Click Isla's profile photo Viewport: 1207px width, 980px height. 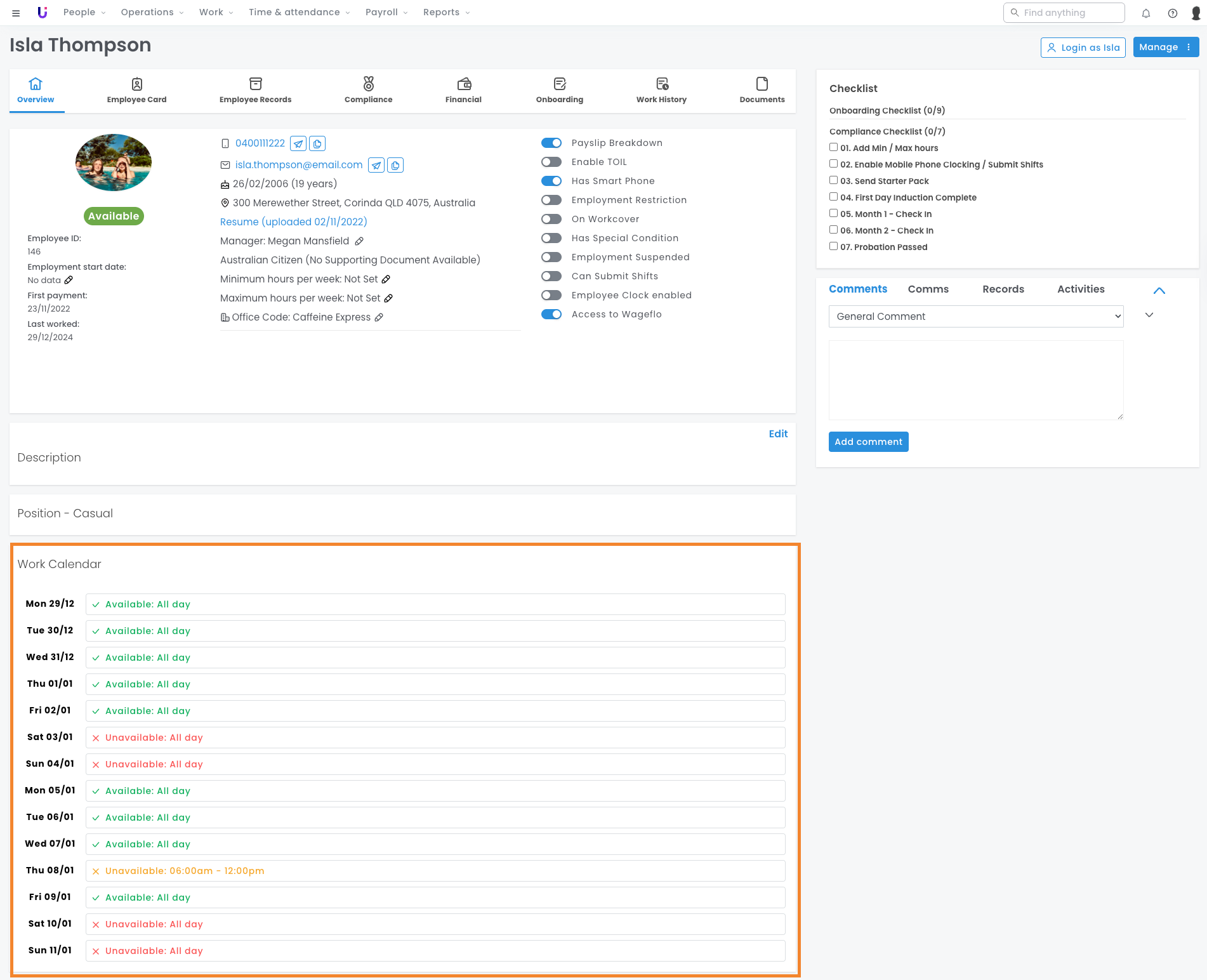(114, 162)
